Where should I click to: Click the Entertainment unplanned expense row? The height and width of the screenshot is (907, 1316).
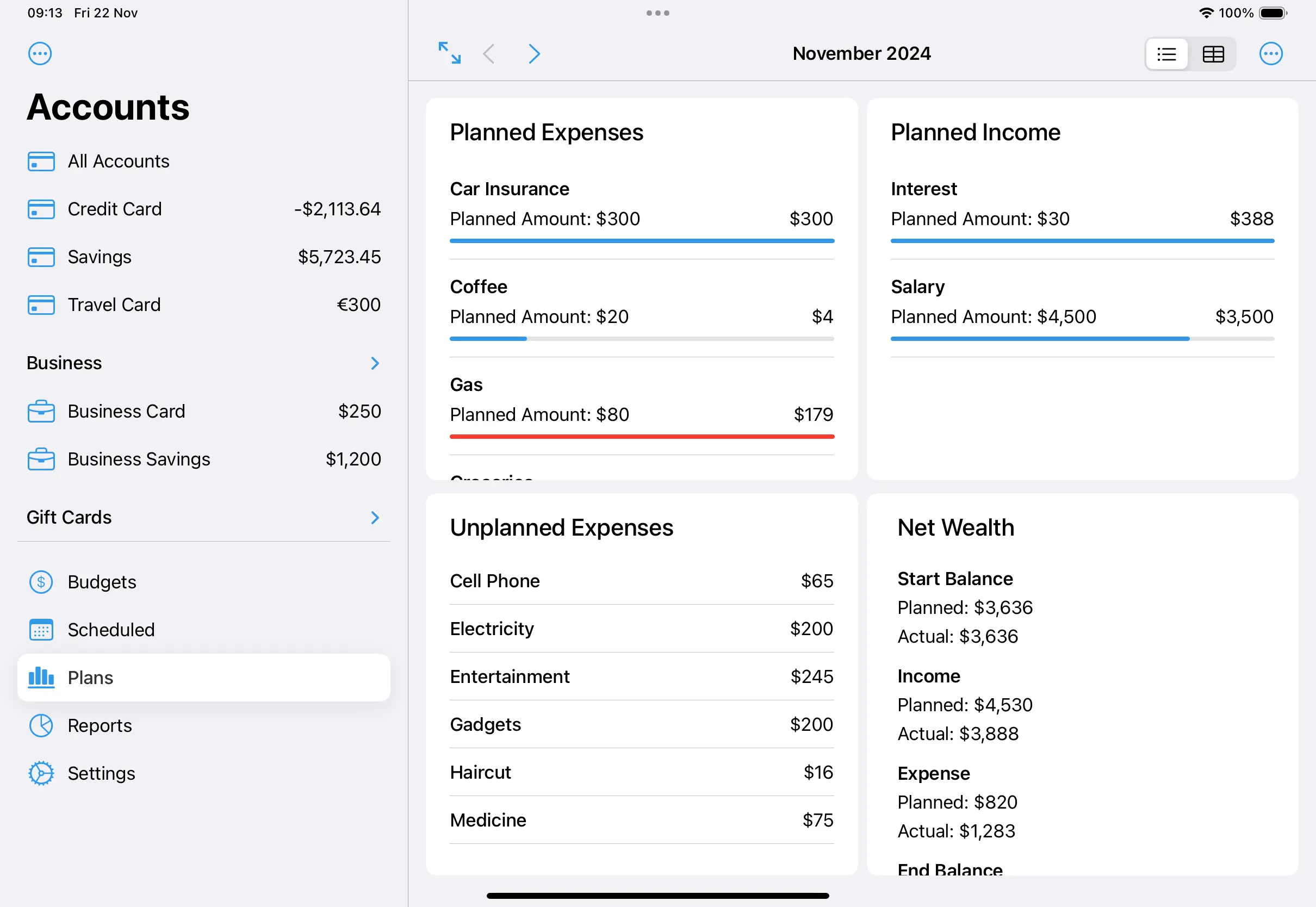click(642, 676)
